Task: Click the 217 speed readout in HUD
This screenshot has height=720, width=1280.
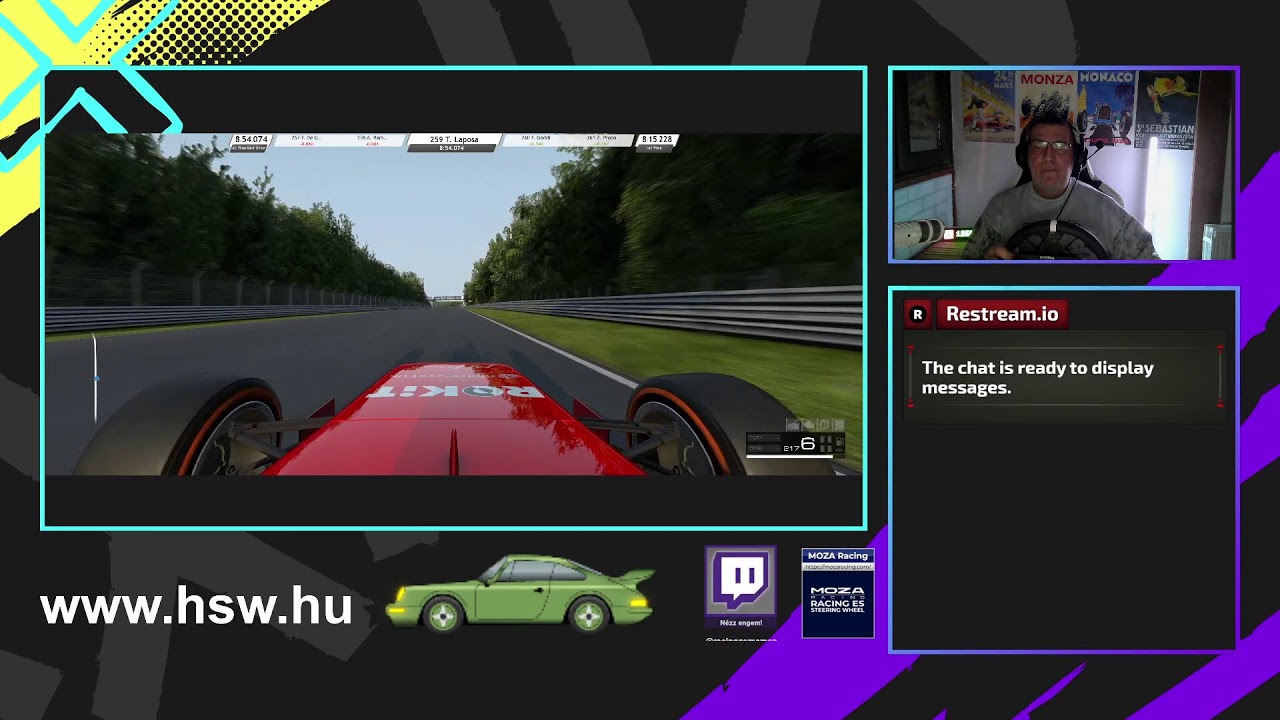Action: point(792,448)
